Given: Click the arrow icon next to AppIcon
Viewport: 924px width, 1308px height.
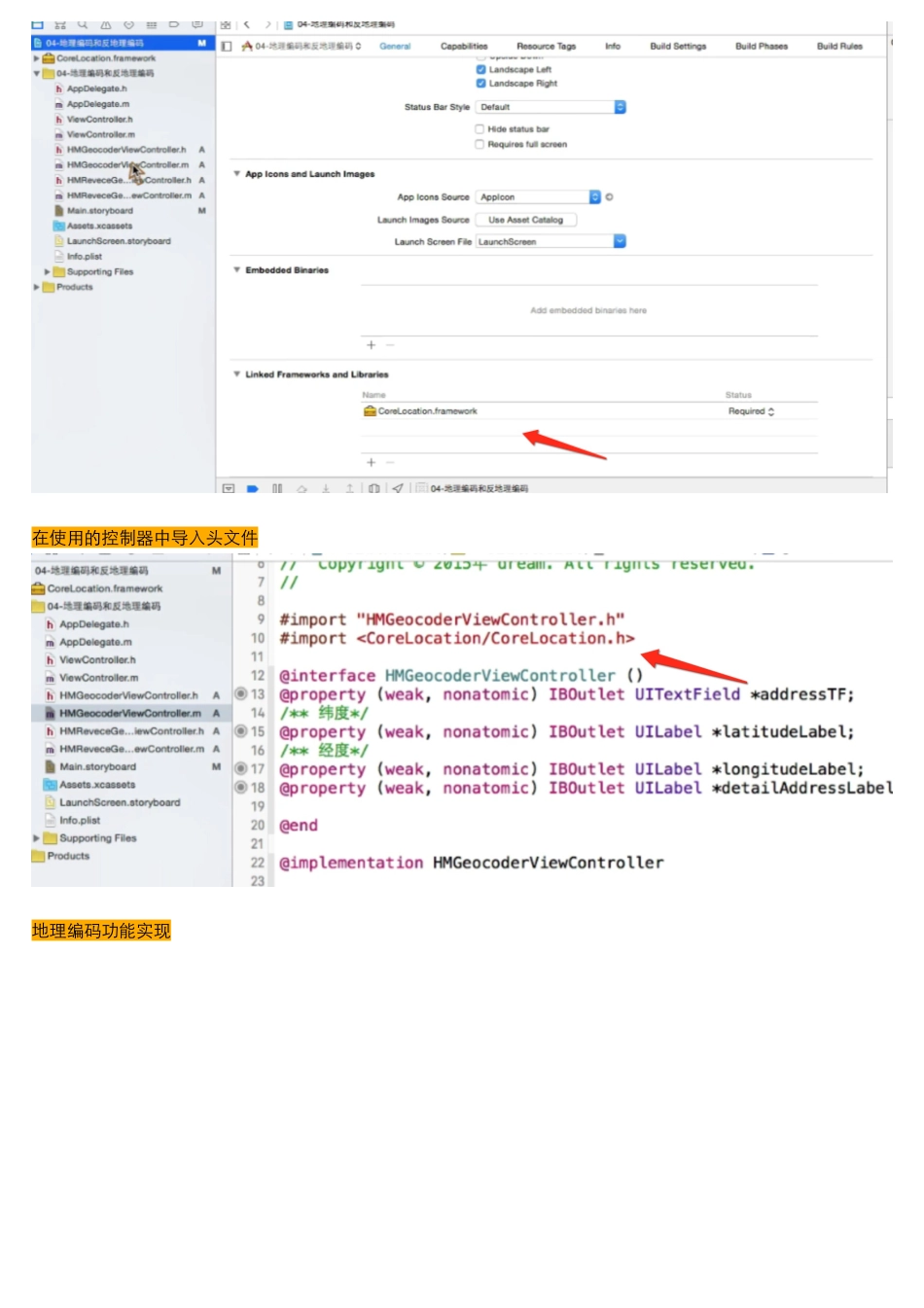Looking at the screenshot, I should click(x=610, y=197).
